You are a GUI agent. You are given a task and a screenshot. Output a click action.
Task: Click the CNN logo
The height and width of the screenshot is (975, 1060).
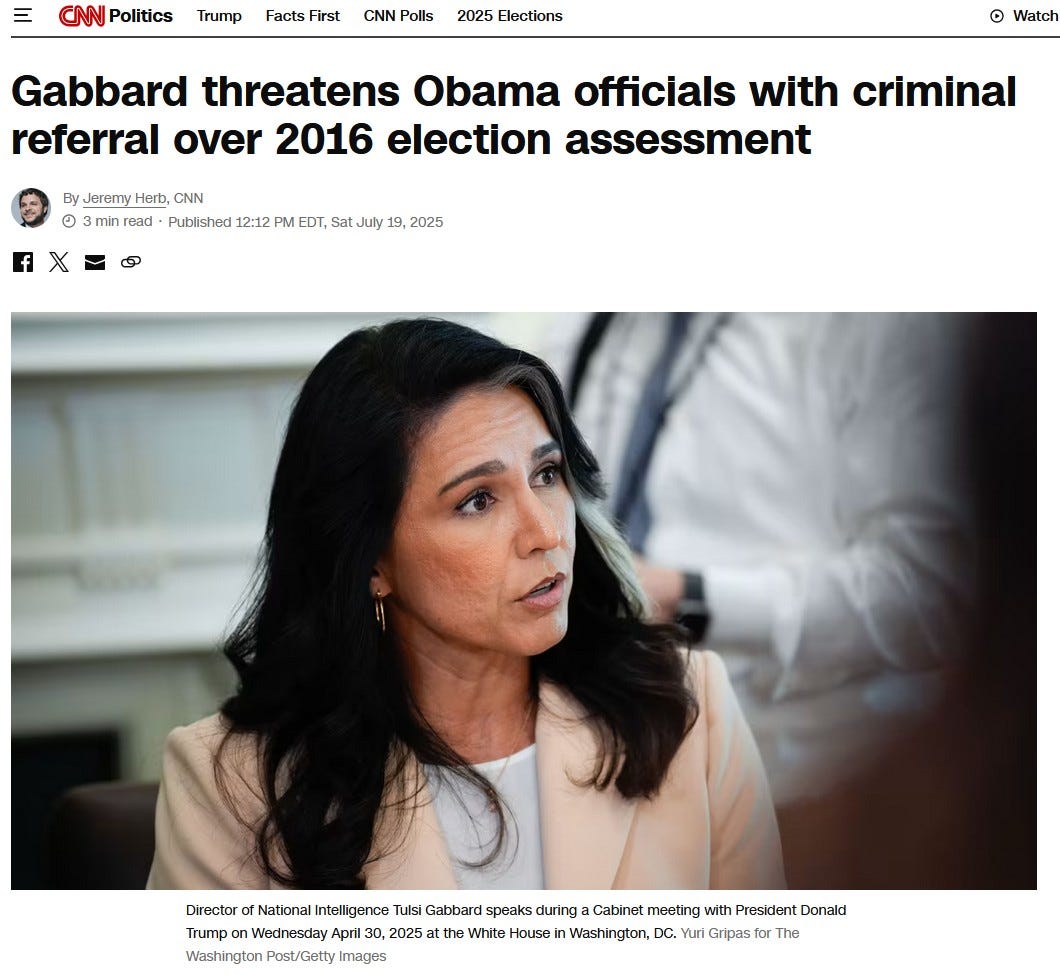(x=81, y=16)
